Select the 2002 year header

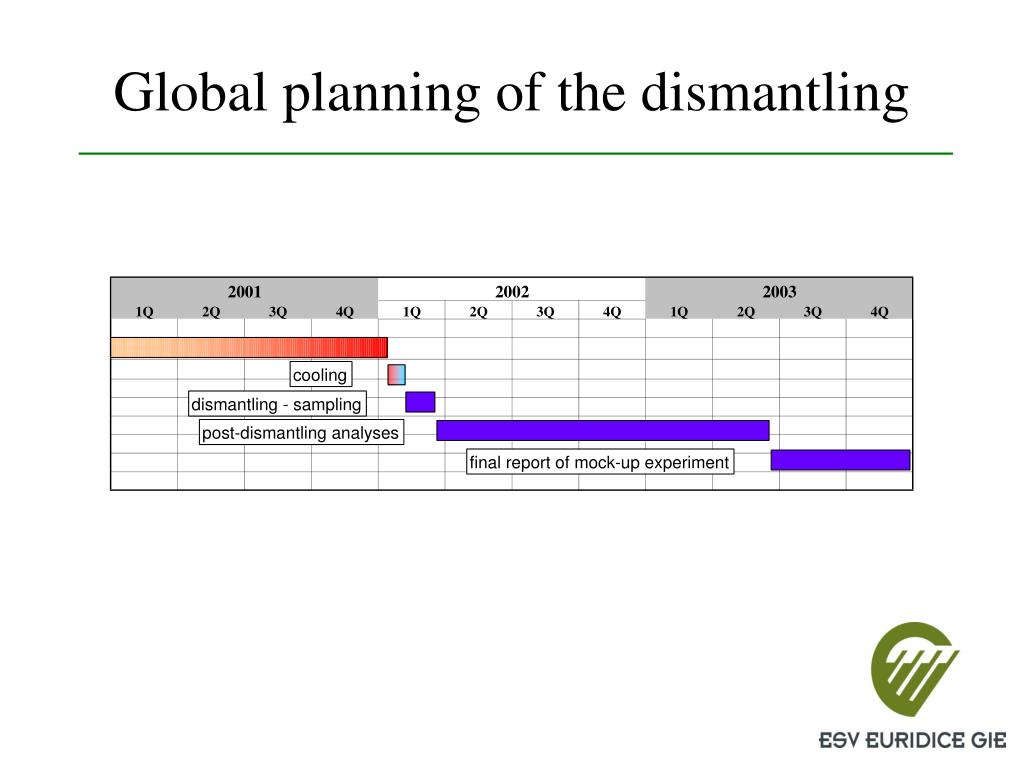511,291
